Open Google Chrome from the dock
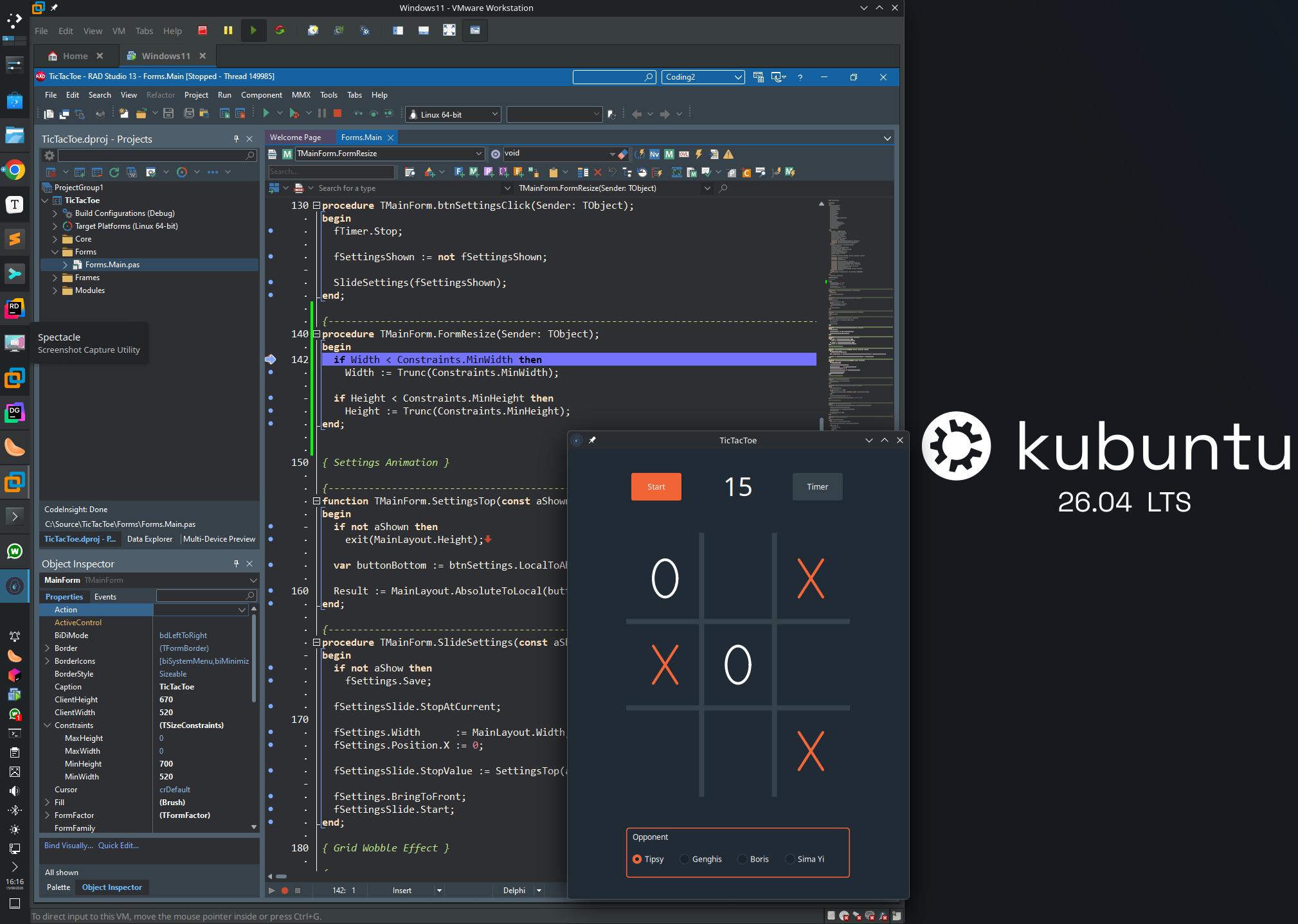Screen dimensions: 1298x924 click(x=15, y=170)
